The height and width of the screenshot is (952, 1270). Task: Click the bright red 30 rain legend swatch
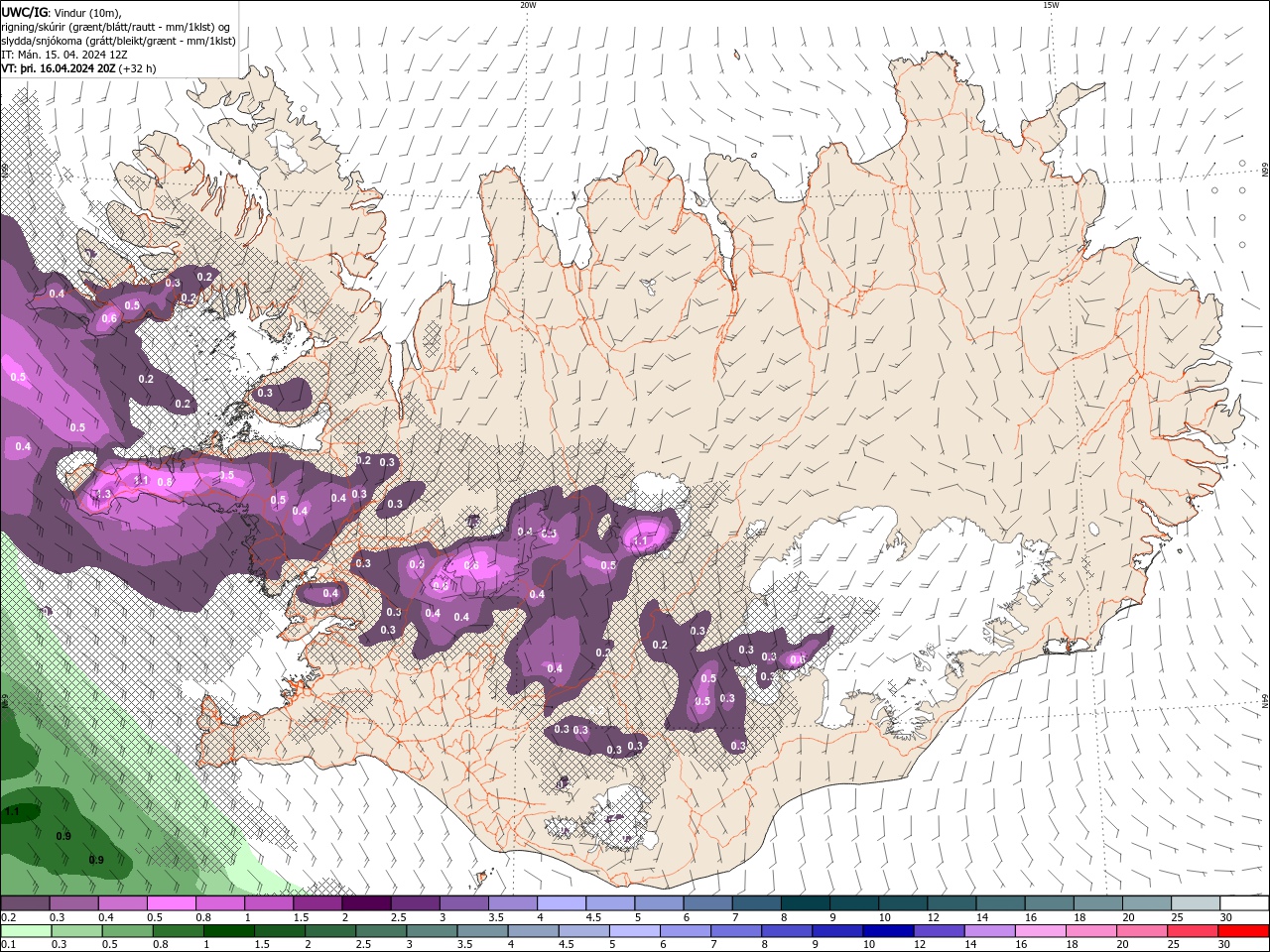click(x=1243, y=930)
